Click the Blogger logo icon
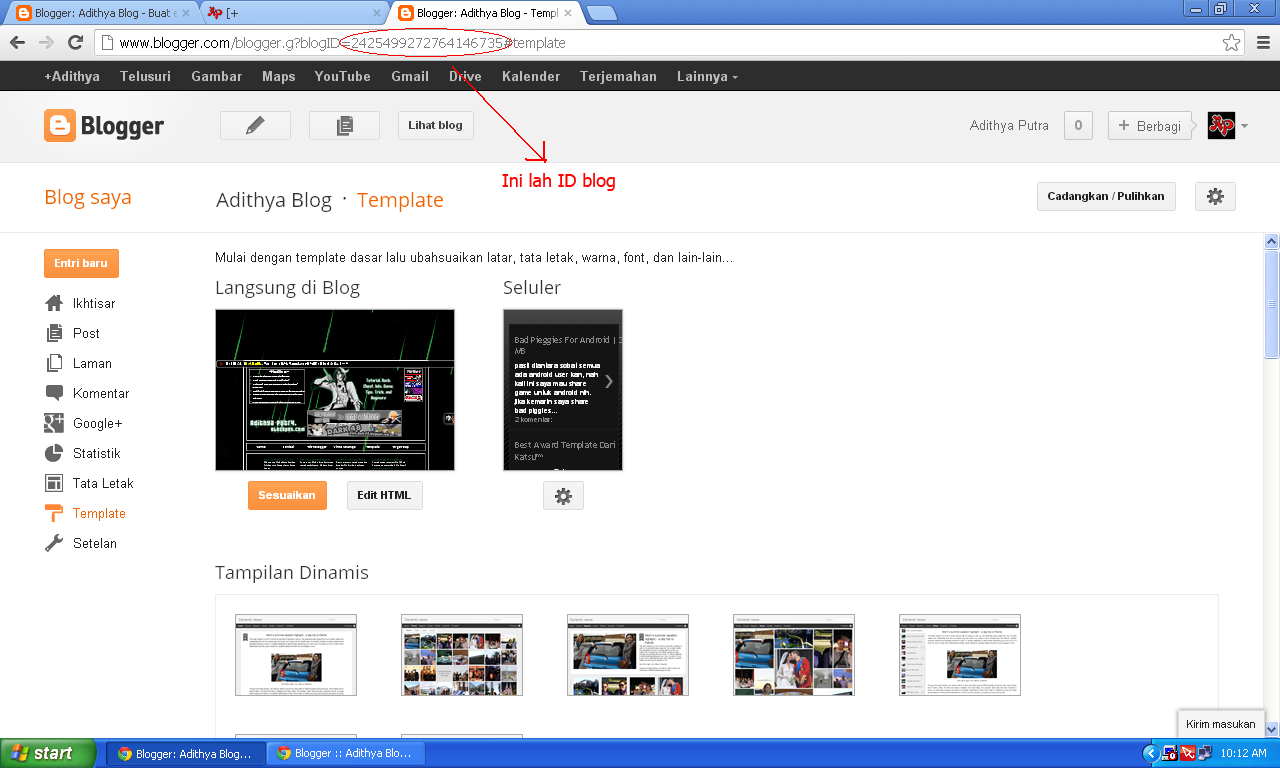Viewport: 1280px width, 768px height. (60, 126)
